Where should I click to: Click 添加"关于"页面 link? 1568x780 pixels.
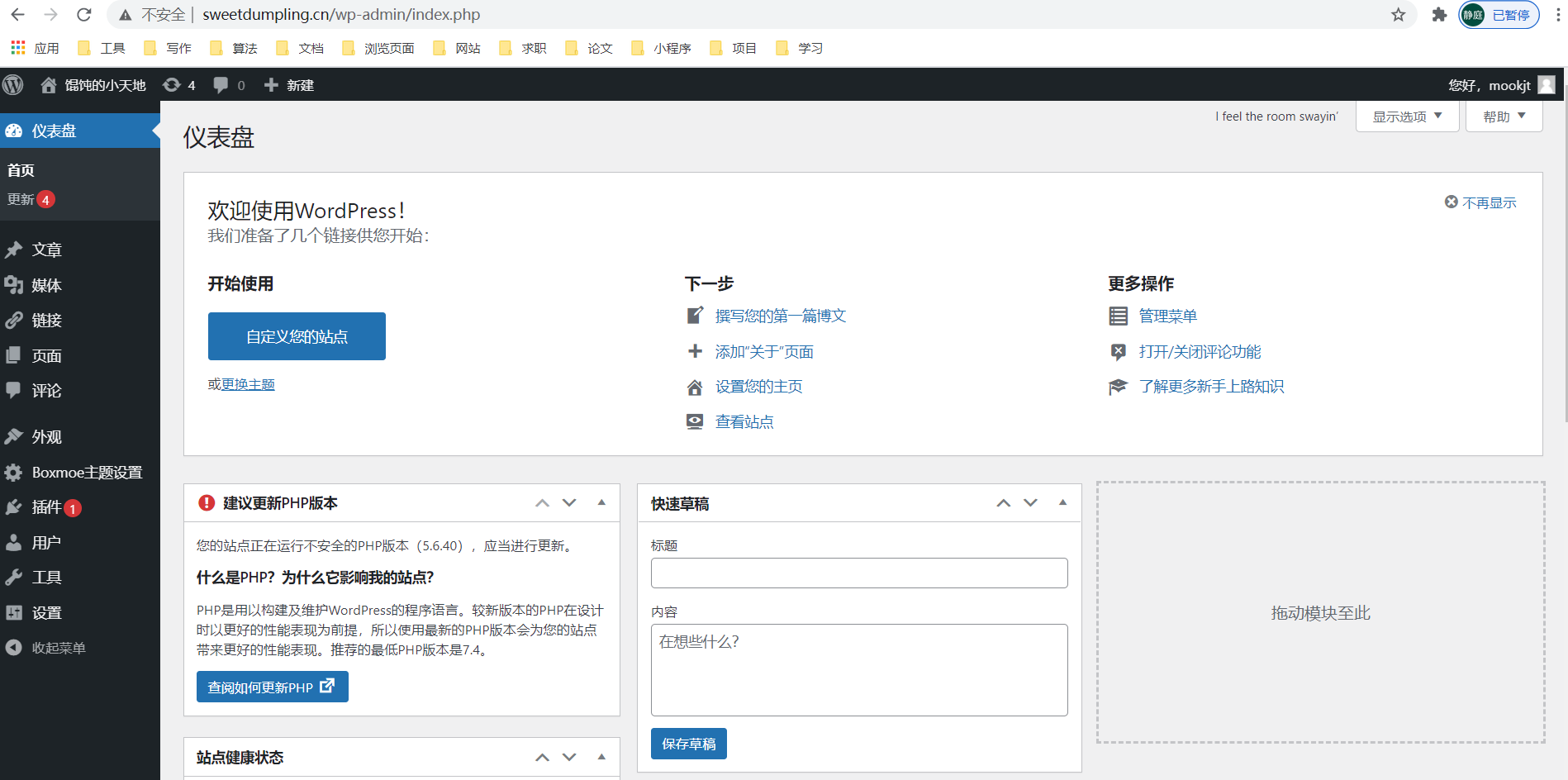tap(764, 352)
